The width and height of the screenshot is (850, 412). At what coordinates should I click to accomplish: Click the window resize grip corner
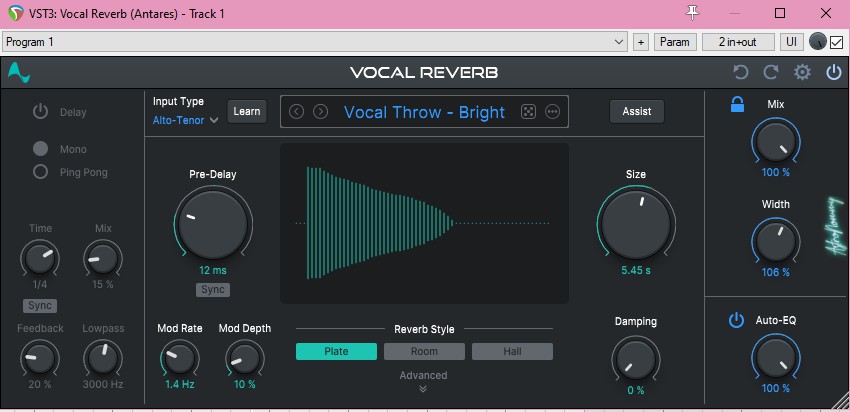840,401
